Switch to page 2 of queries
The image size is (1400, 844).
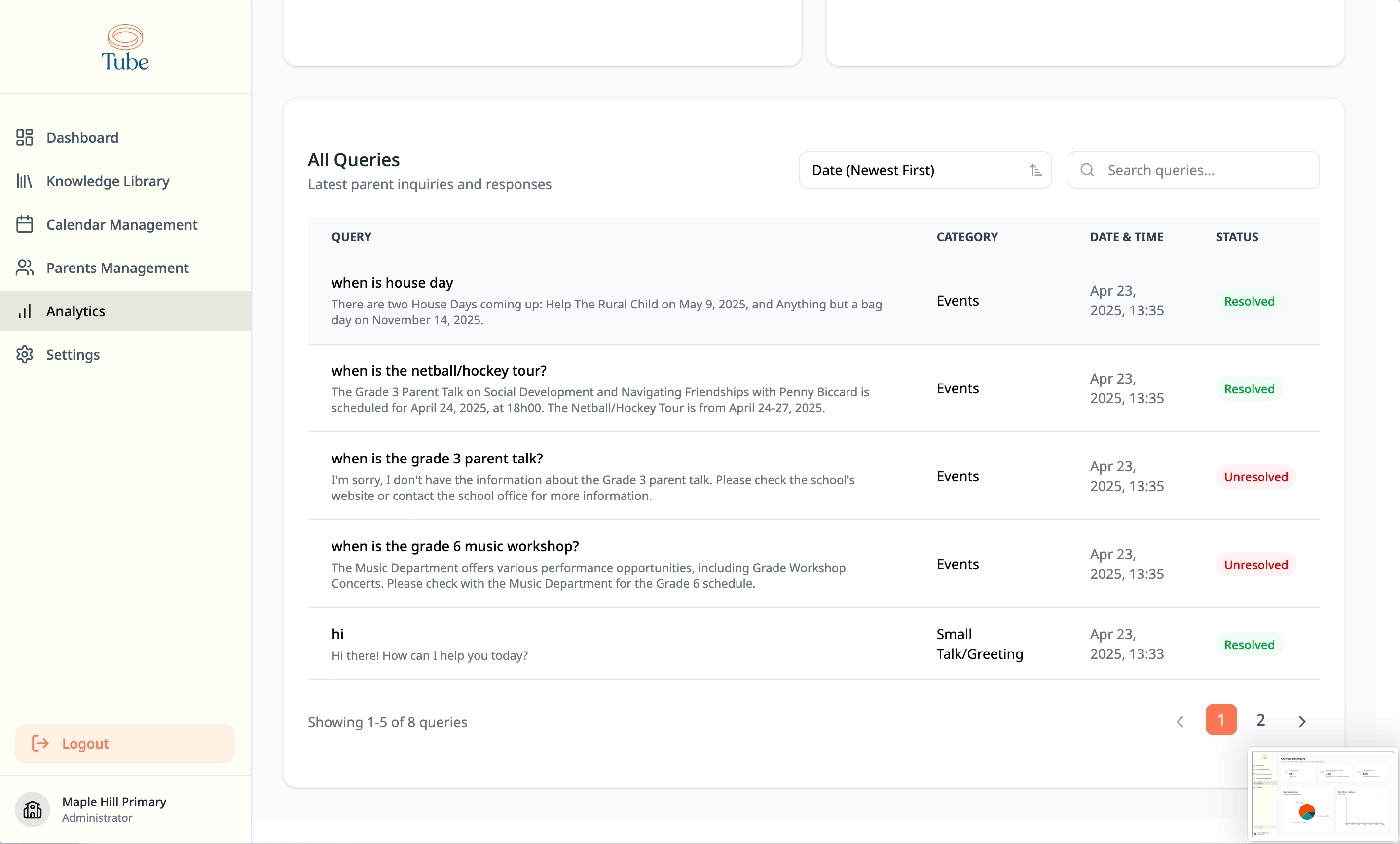click(1260, 720)
